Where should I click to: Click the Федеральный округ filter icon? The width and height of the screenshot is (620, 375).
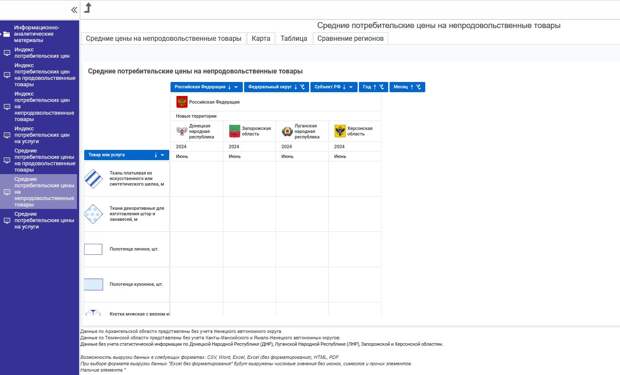[302, 87]
